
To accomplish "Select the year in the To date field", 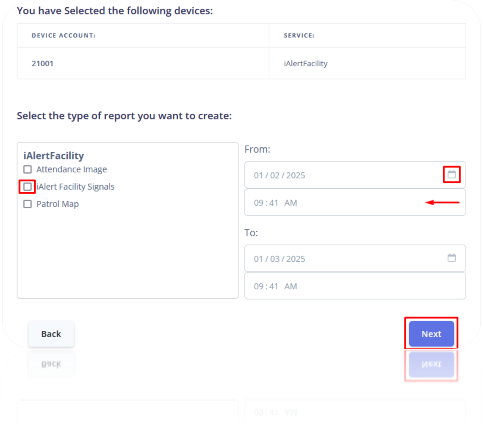I will (296, 259).
